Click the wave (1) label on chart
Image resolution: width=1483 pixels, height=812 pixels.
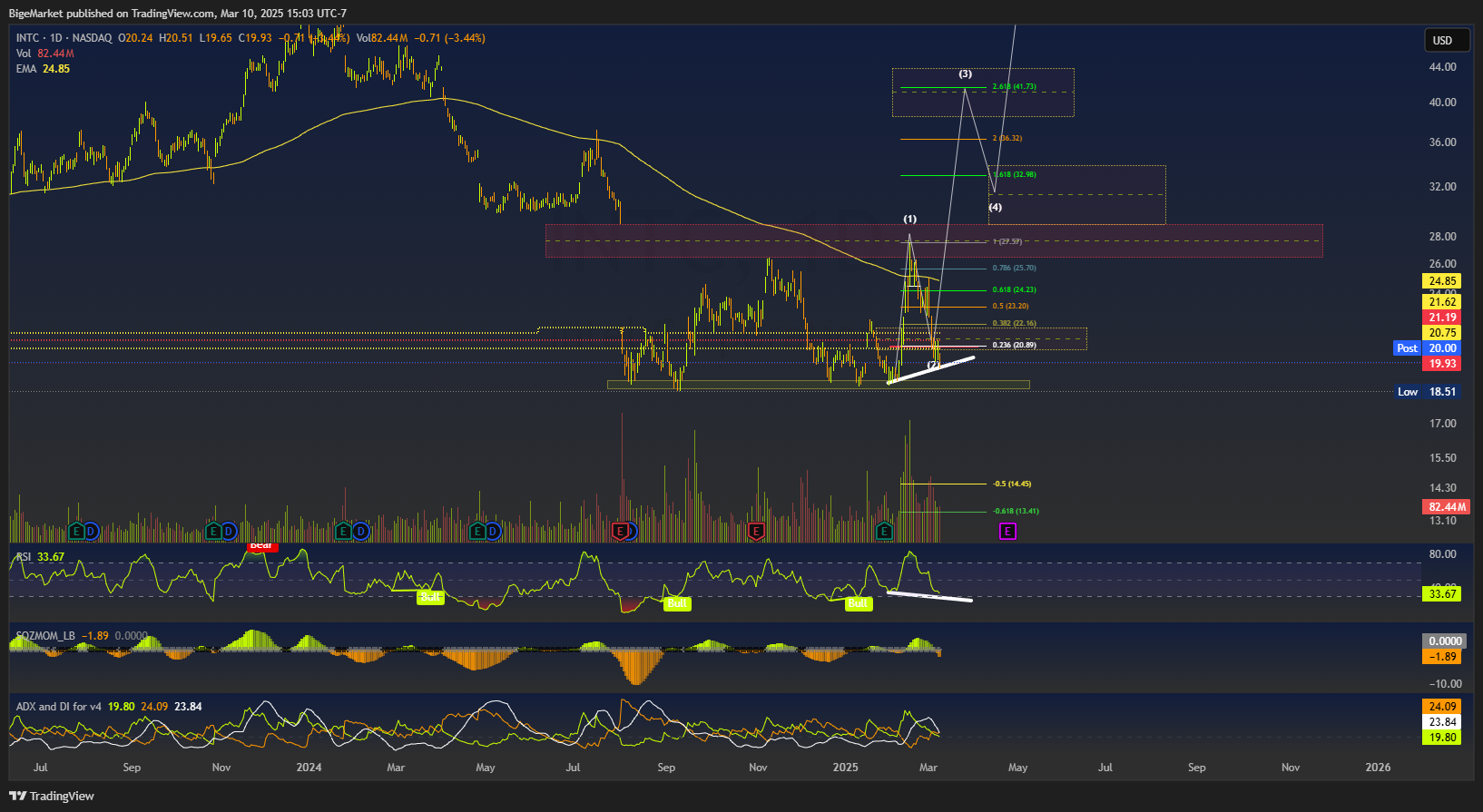(909, 220)
